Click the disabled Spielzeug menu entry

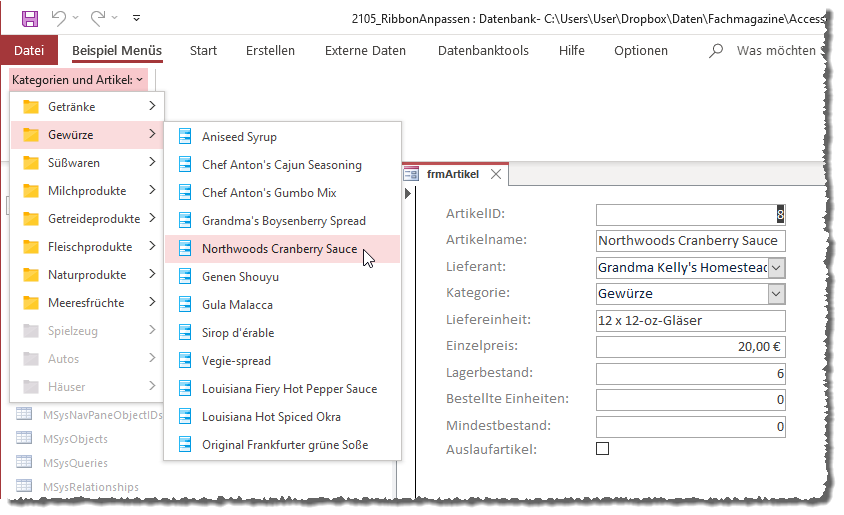pyautogui.click(x=87, y=330)
